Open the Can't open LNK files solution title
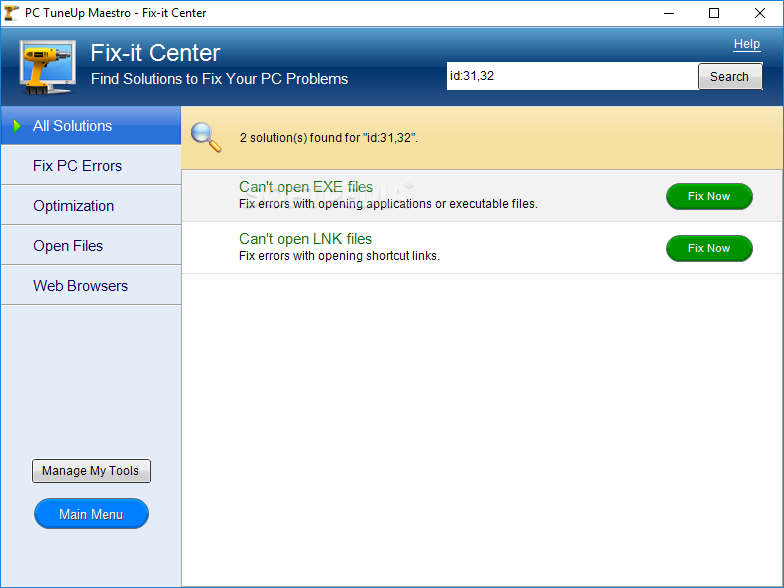Viewport: 784px width, 588px height. click(305, 239)
